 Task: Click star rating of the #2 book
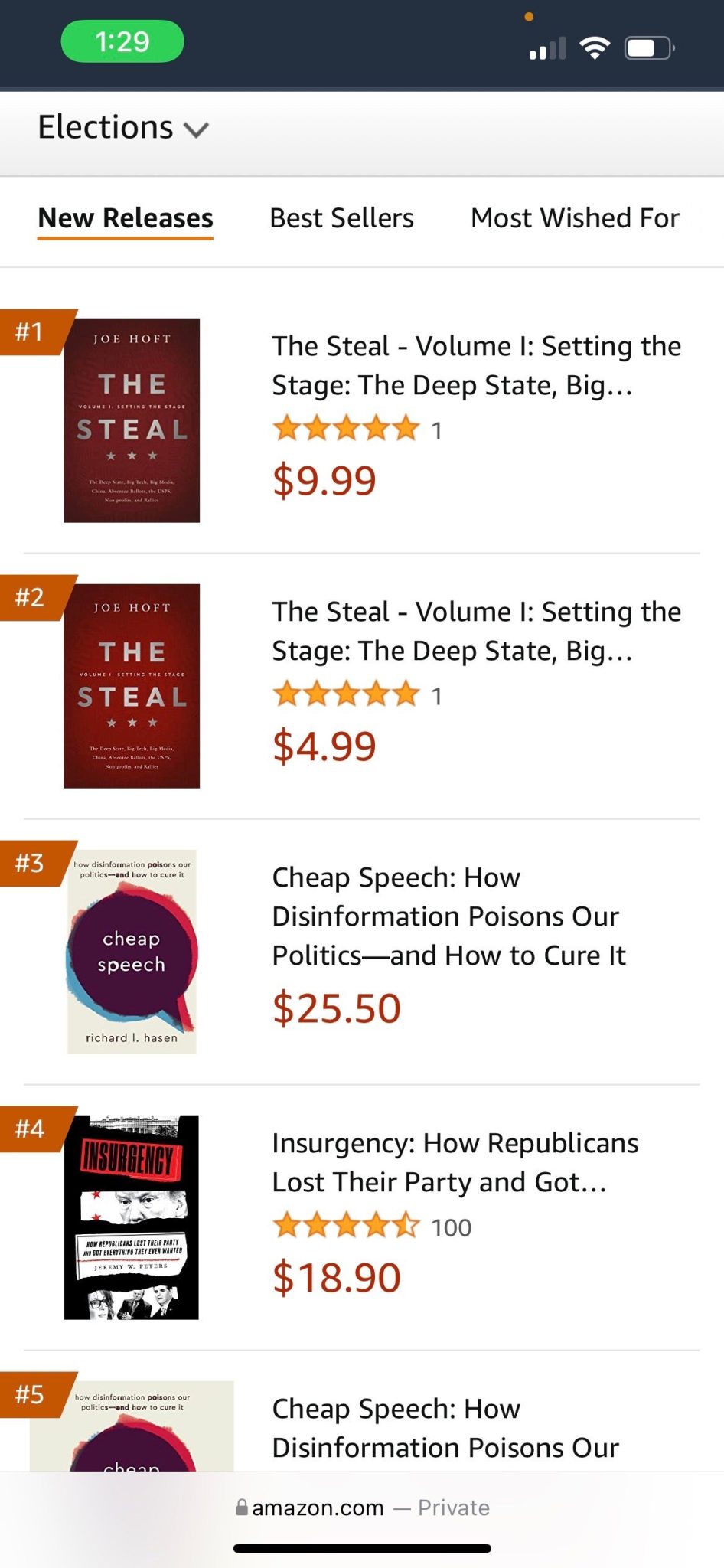tap(346, 694)
